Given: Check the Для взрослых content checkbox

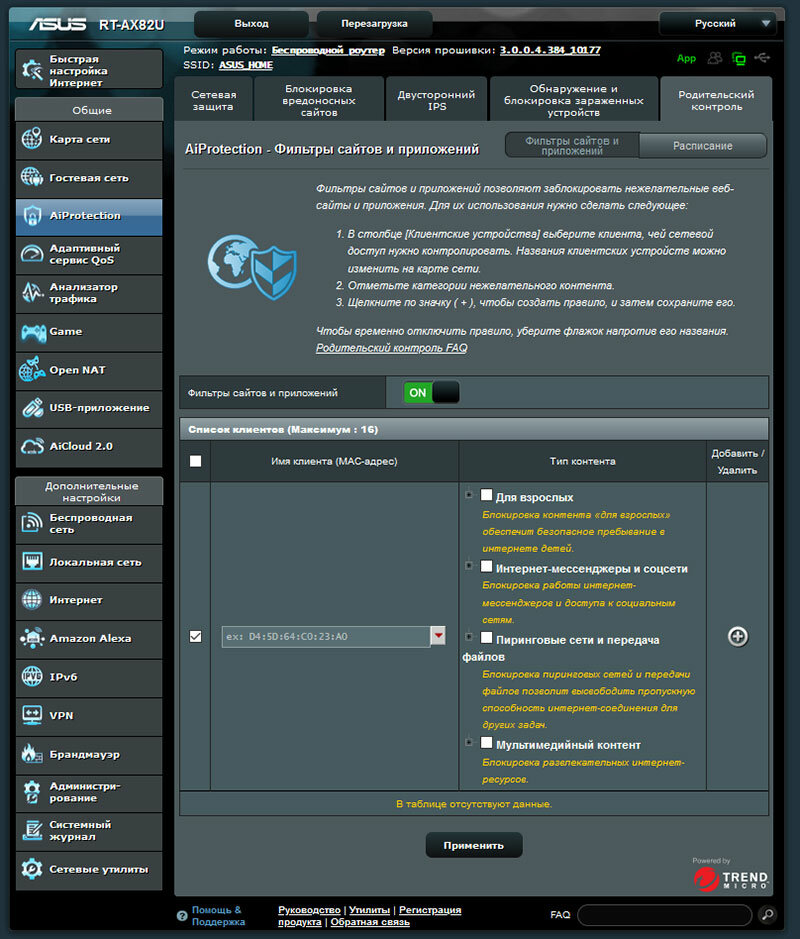Looking at the screenshot, I should 486,495.
